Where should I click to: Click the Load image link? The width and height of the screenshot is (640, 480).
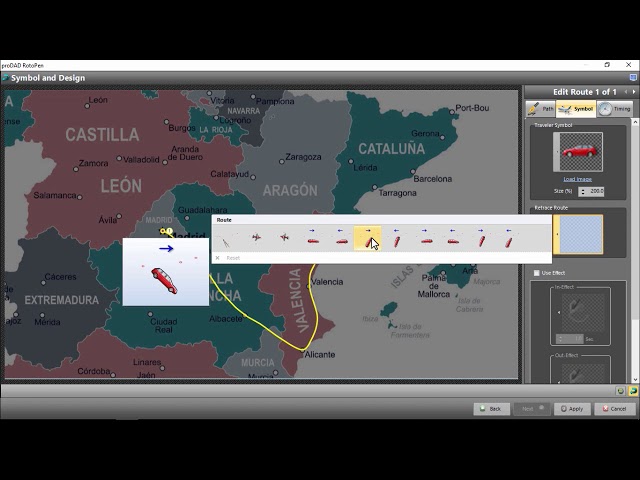coord(577,179)
